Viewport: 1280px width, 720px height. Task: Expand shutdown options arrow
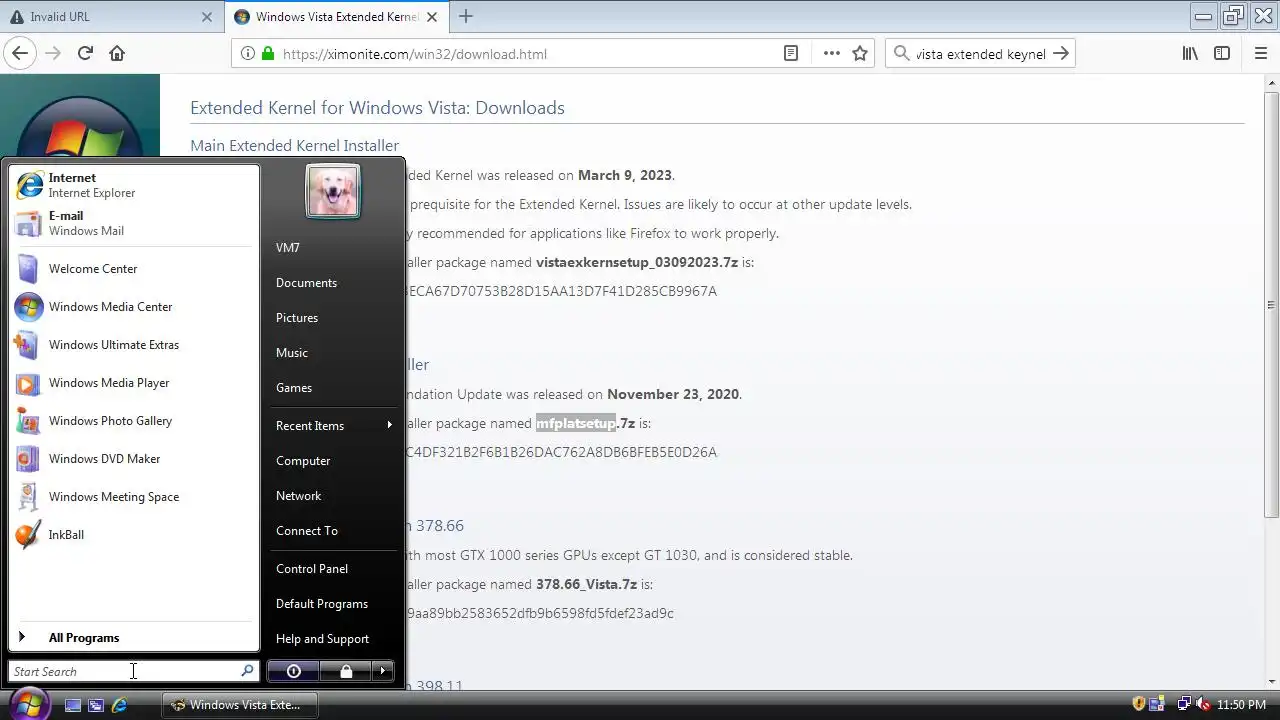click(383, 671)
